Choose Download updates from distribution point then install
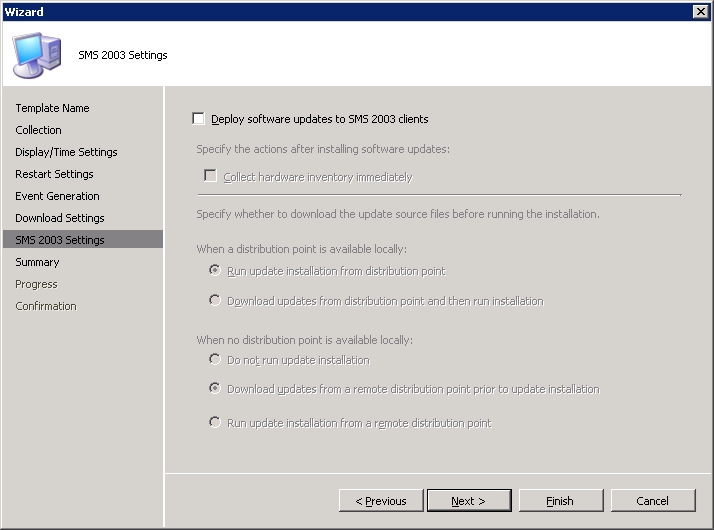This screenshot has height=530, width=714. click(214, 301)
